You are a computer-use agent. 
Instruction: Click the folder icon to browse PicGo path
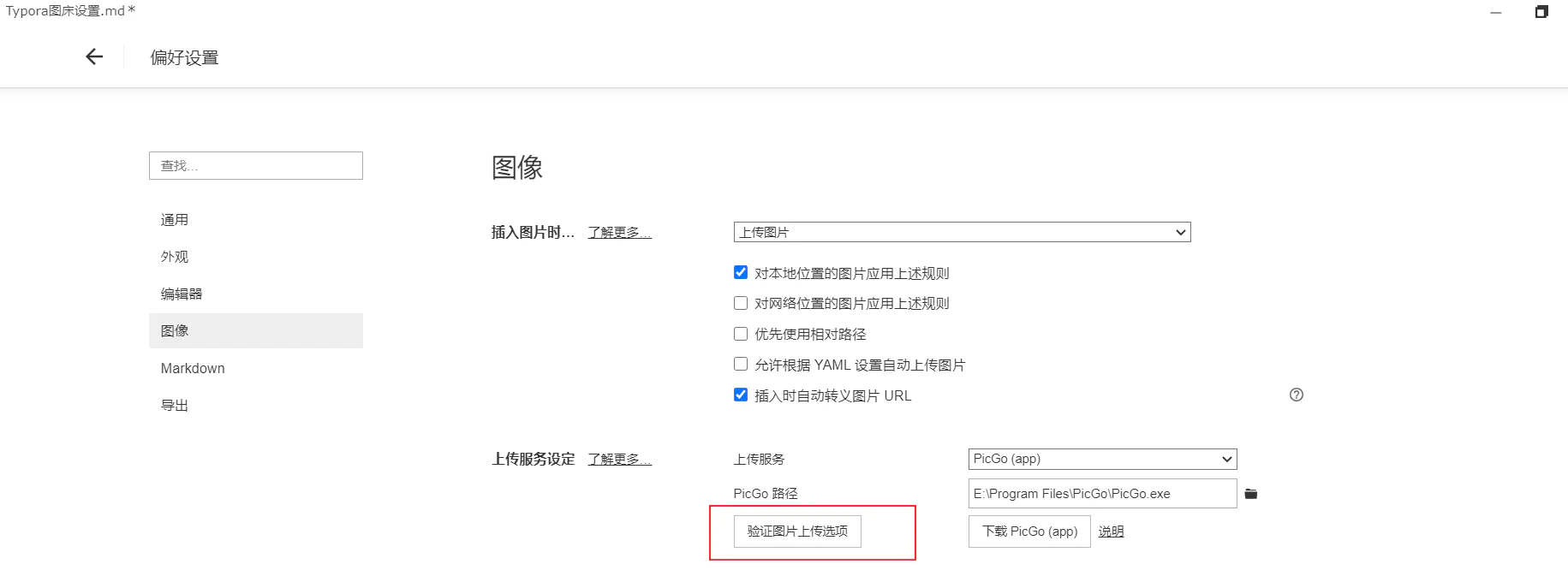click(1251, 494)
